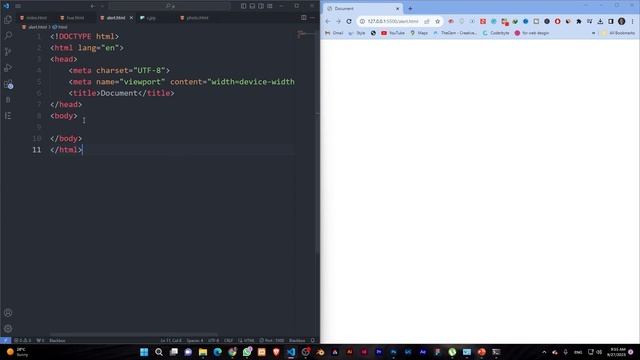Viewport: 640px width, 360px height.
Task: Click the errors and warnings status item
Action: click(x=23, y=340)
